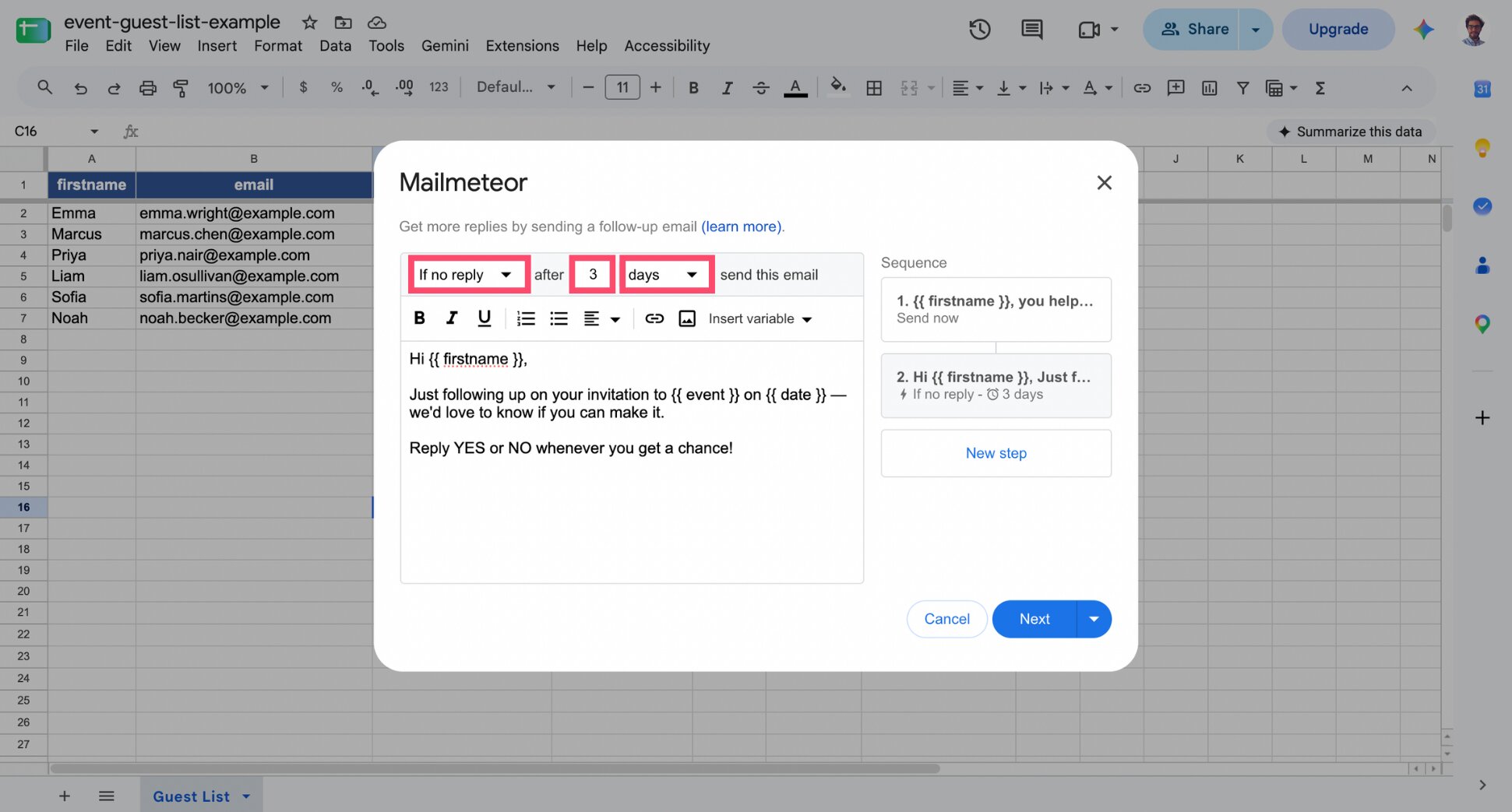The image size is (1512, 812).
Task: Click the Next button
Action: tap(1034, 619)
